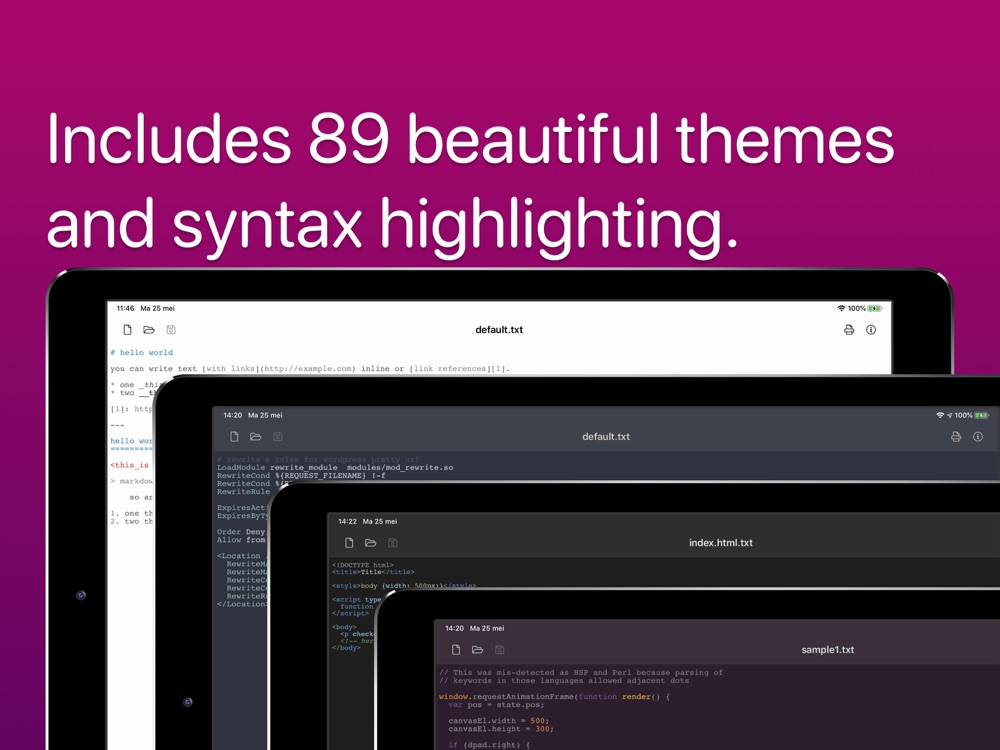Open folder icon in index.html.txt window
Viewport: 1000px width, 750px height.
[x=371, y=543]
